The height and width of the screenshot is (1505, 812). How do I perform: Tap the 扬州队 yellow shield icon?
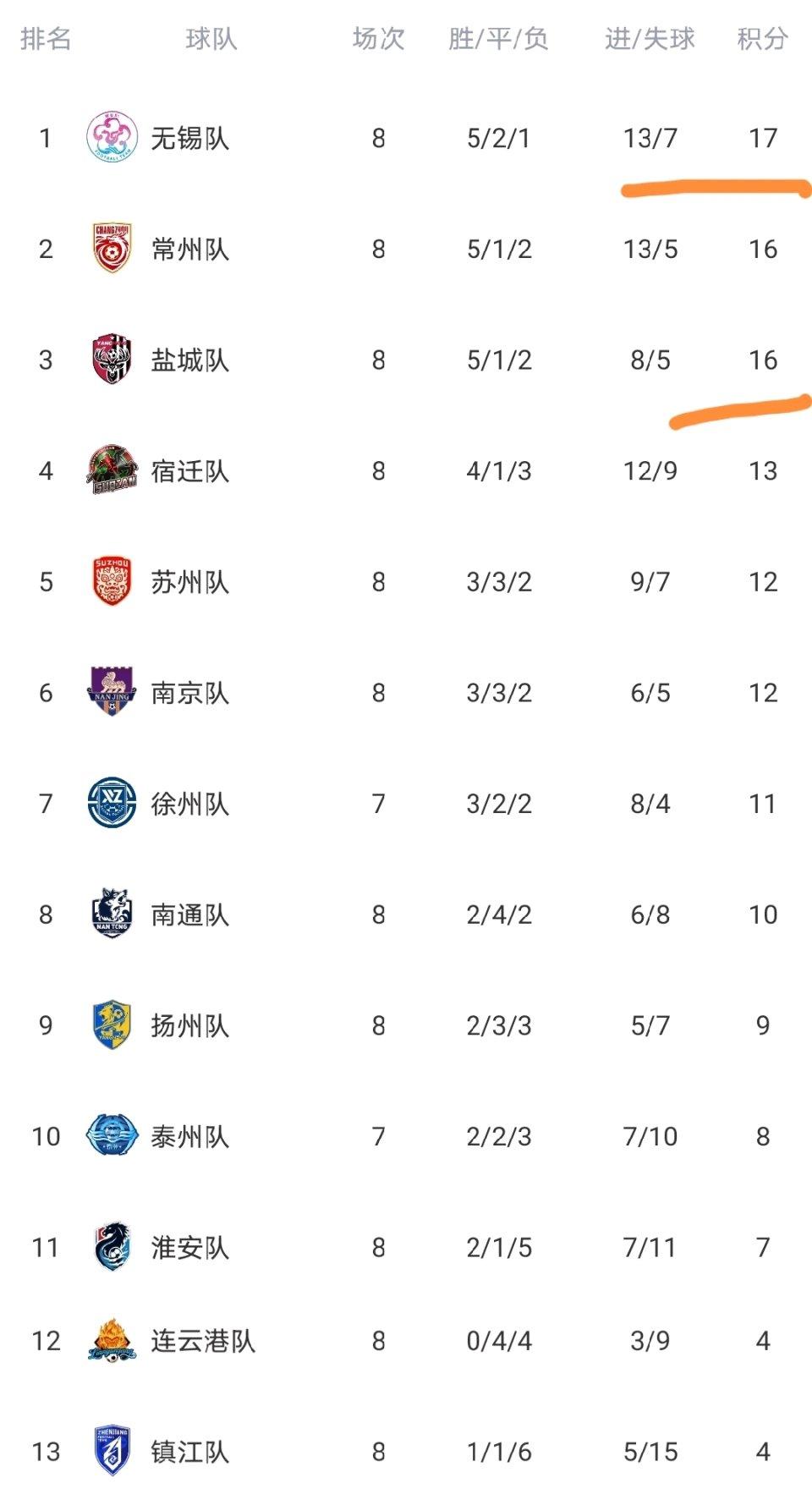(112, 1024)
